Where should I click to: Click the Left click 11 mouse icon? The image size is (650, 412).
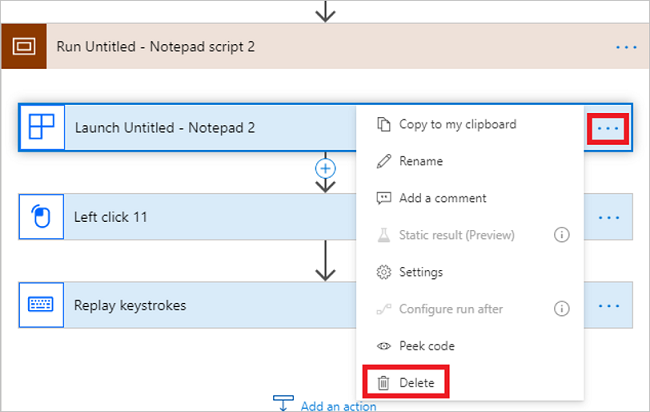41,216
